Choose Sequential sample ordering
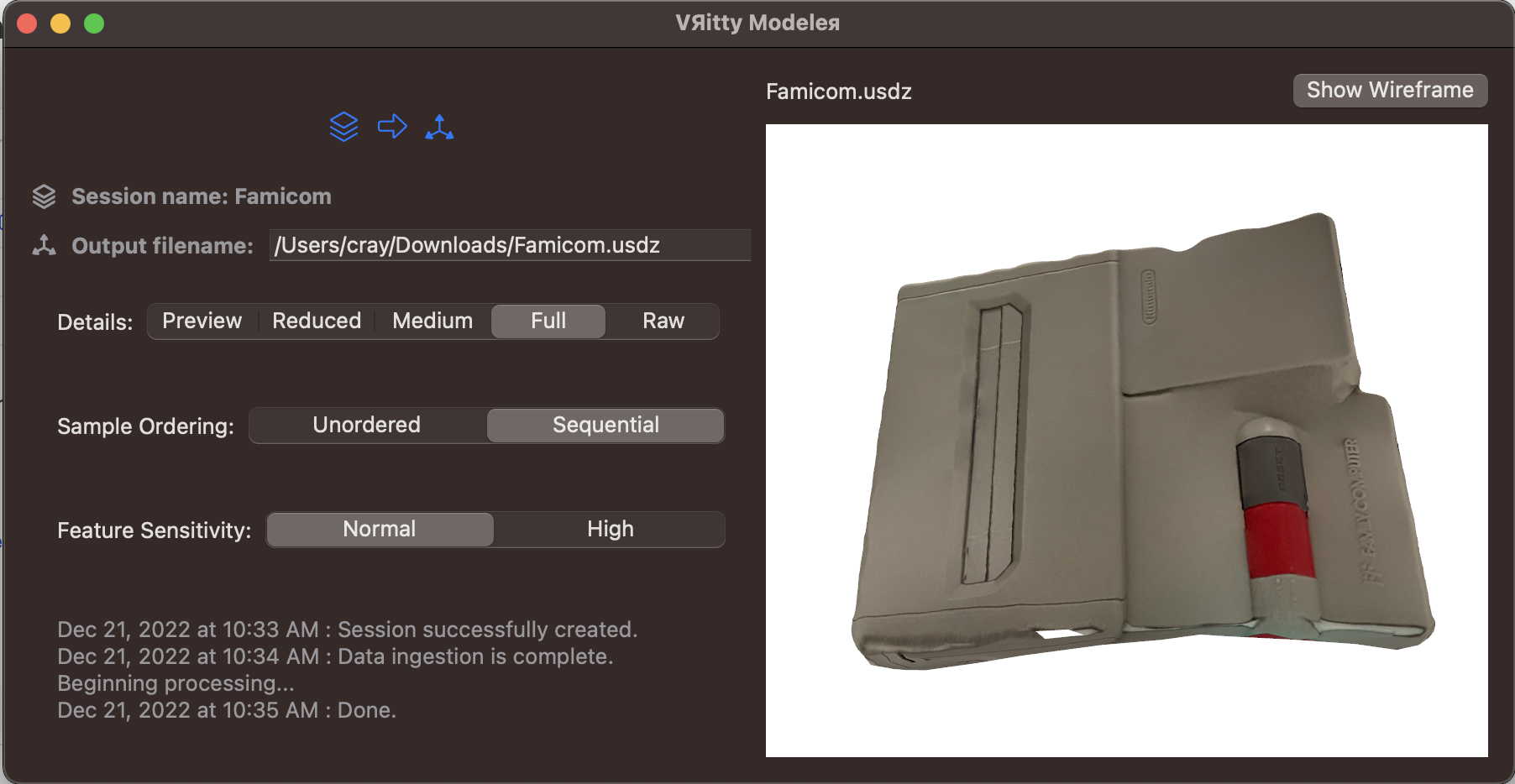Viewport: 1515px width, 784px height. 605,426
